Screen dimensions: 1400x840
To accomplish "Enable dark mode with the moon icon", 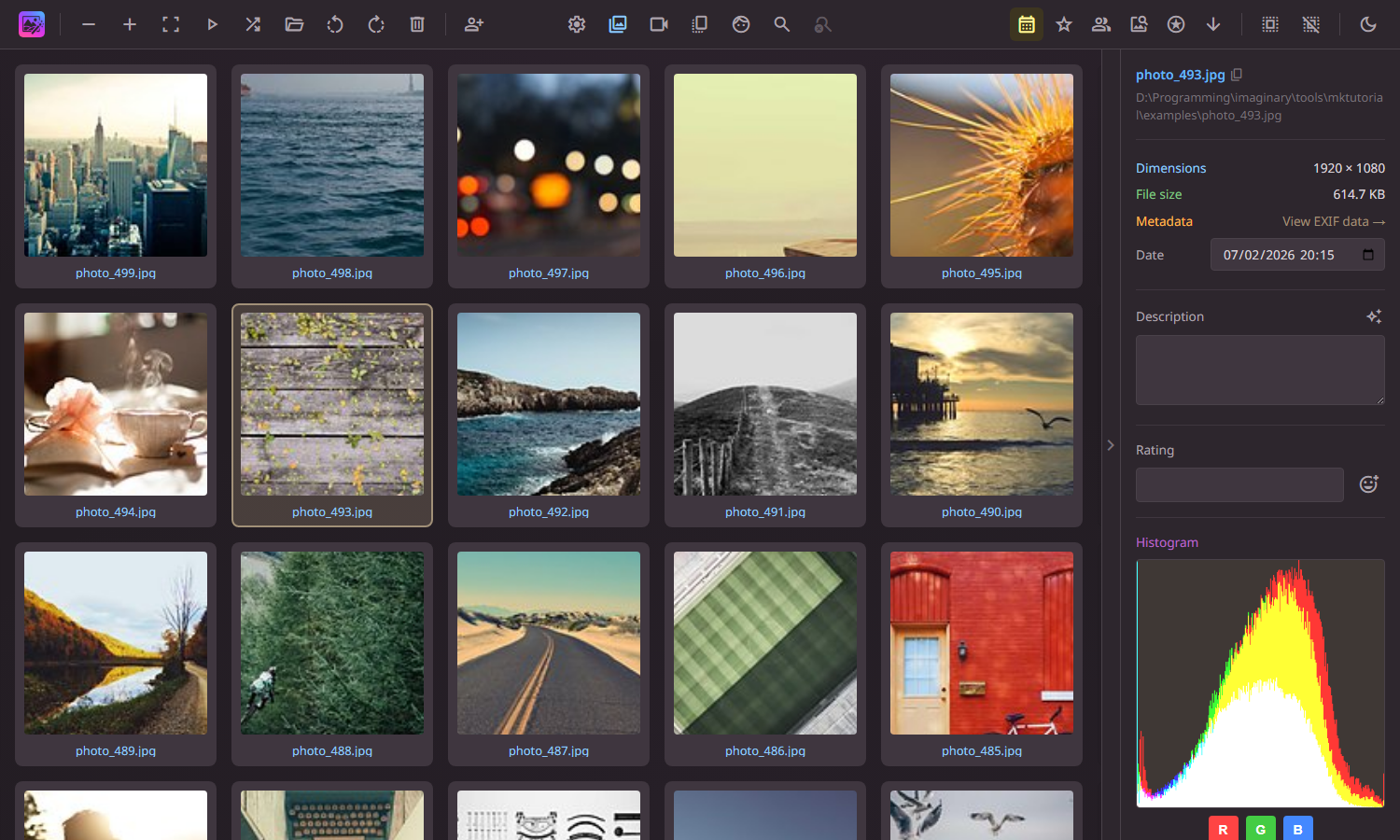I will pyautogui.click(x=1368, y=24).
